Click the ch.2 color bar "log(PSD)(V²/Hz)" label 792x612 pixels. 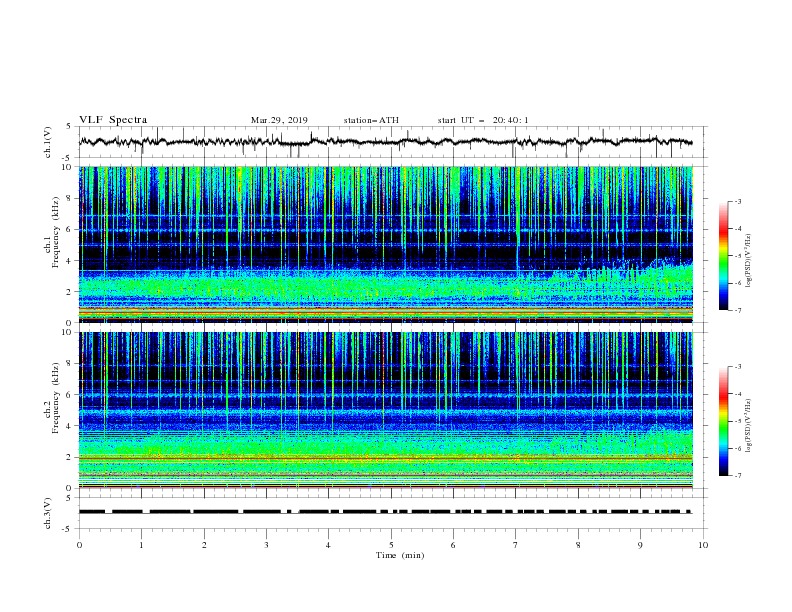749,425
